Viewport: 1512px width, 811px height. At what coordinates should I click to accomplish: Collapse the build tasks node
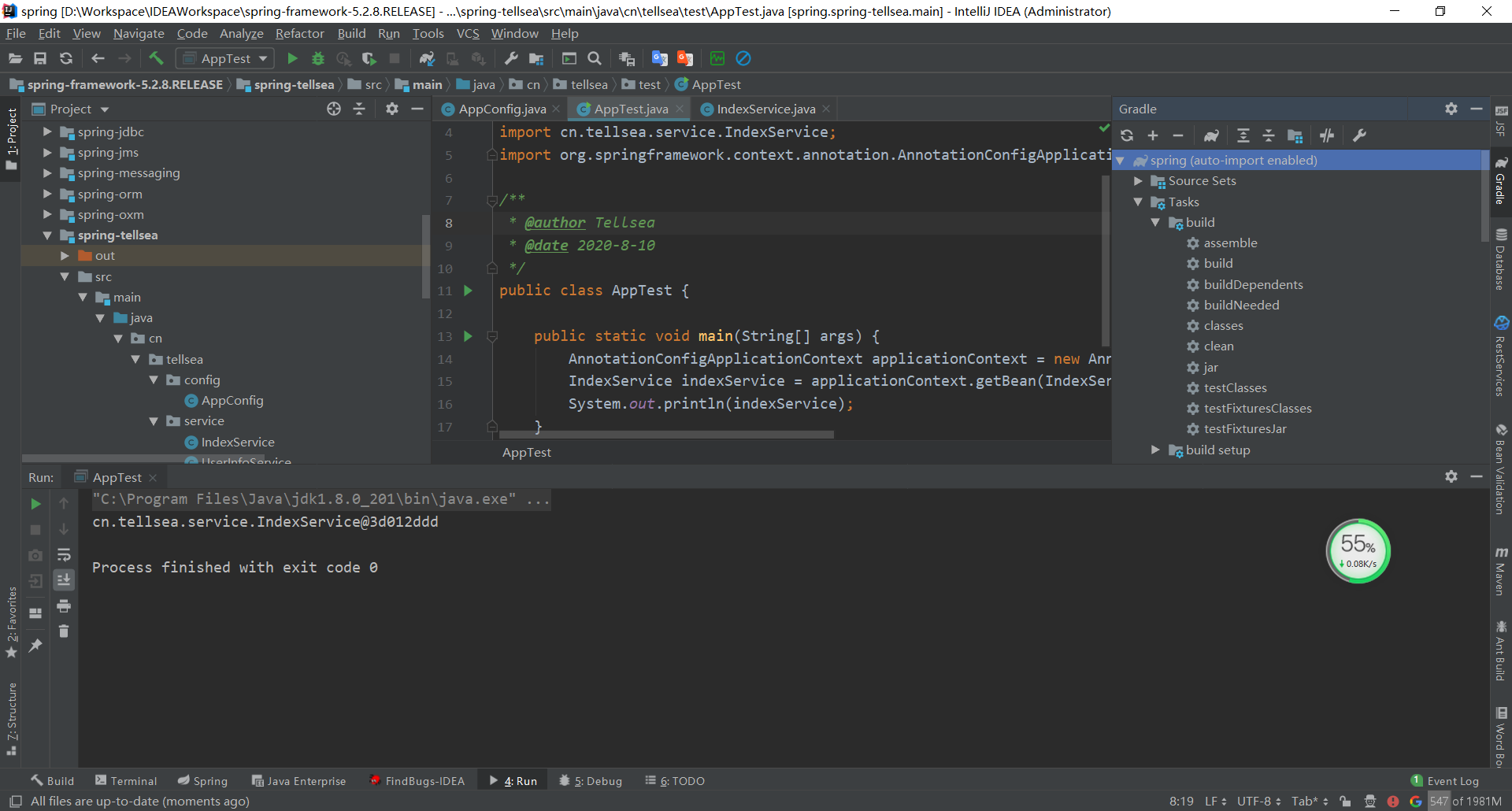pyautogui.click(x=1155, y=222)
